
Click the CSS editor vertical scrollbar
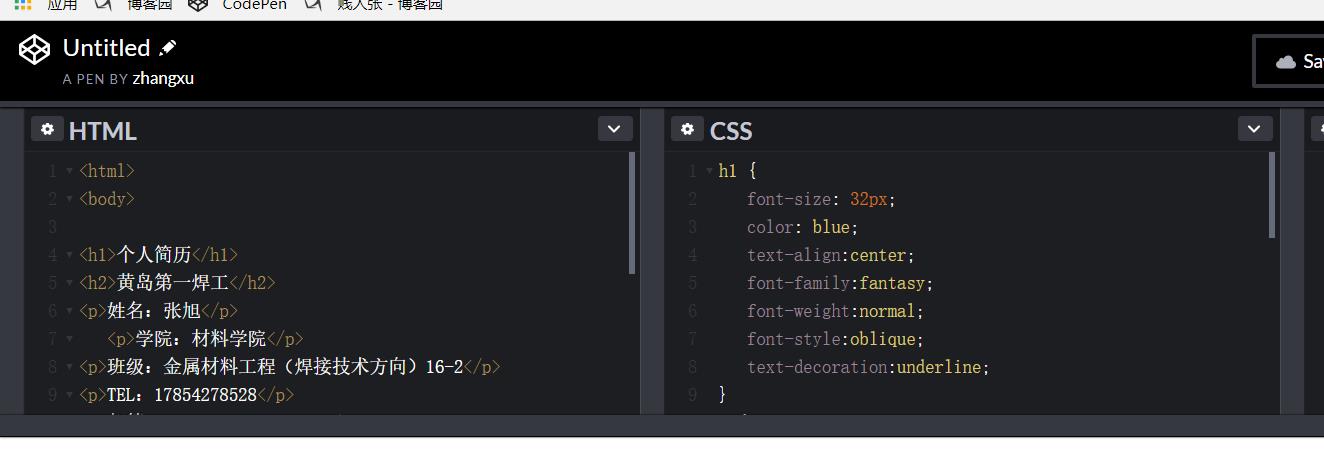click(1272, 195)
